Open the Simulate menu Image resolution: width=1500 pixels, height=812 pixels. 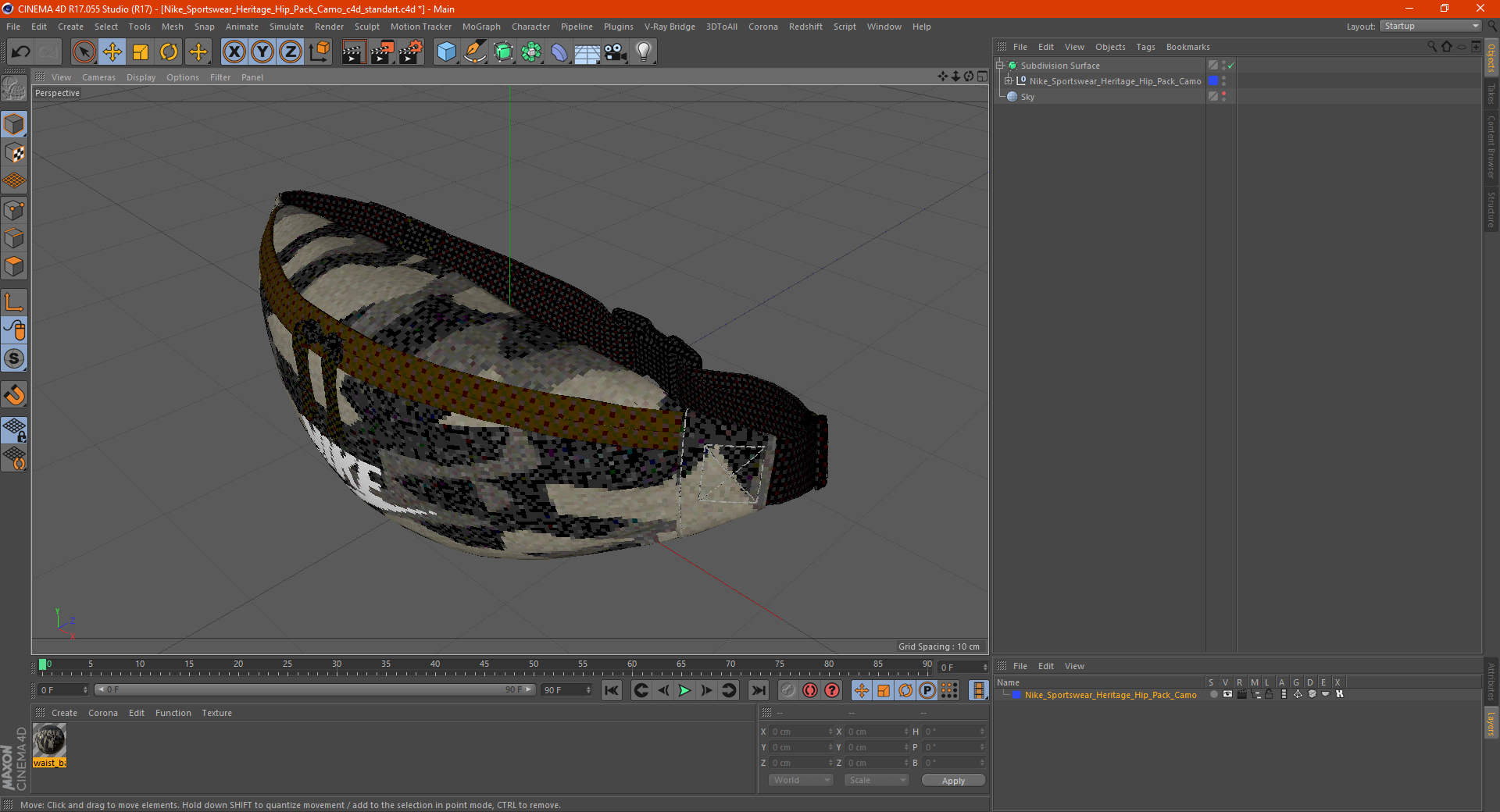tap(287, 27)
